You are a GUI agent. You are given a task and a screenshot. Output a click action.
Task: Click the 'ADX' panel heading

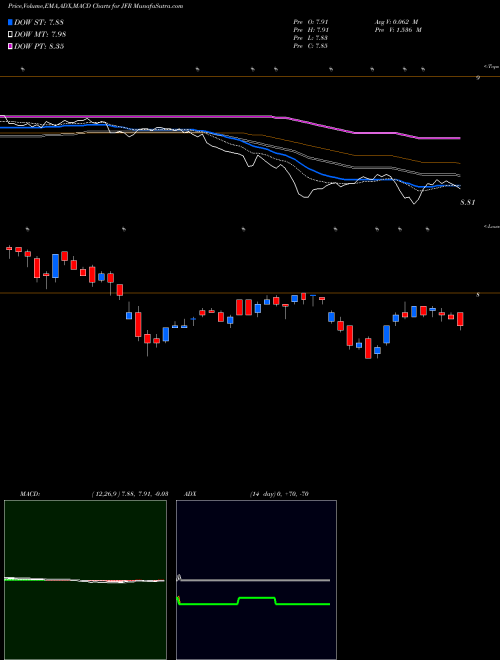coord(190,494)
